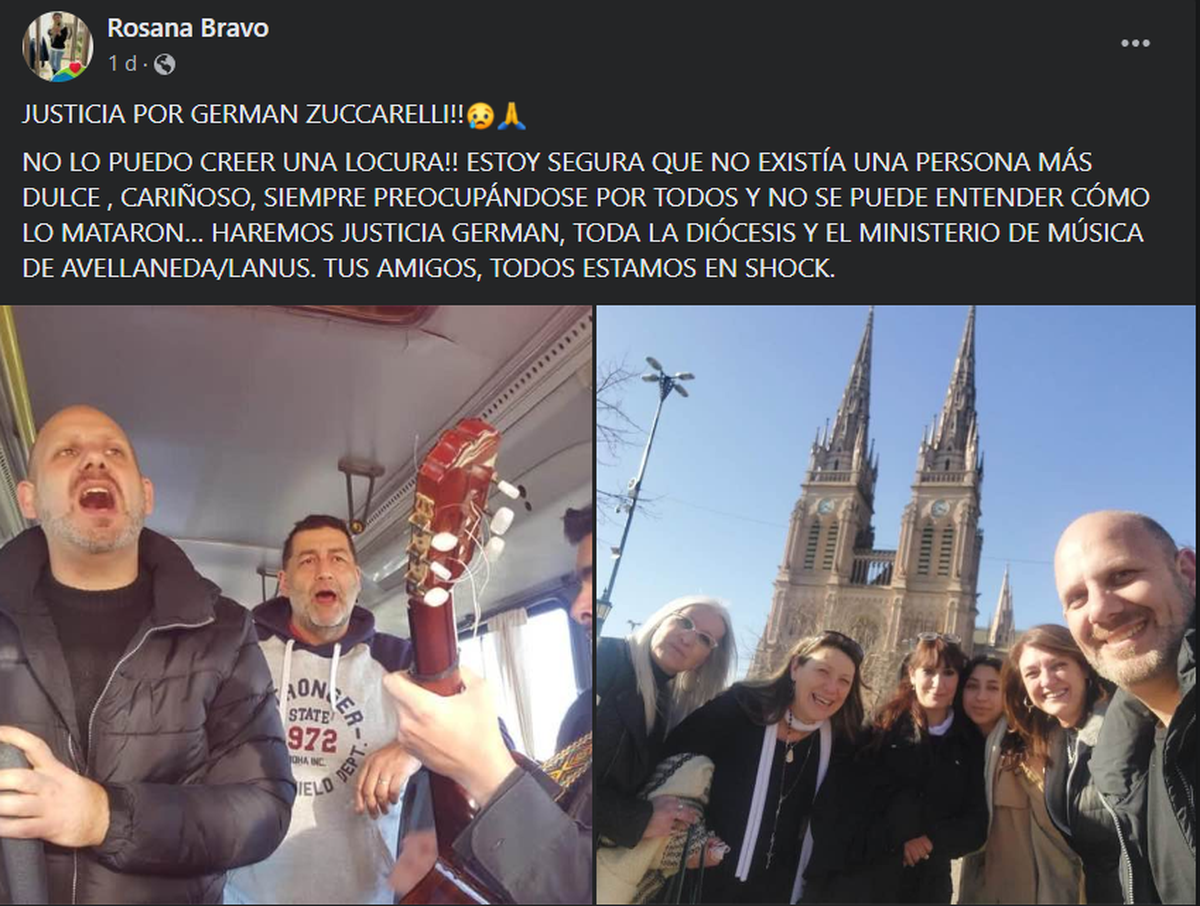Image resolution: width=1200 pixels, height=906 pixels.
Task: Open the right photo with the cathedral
Action: pos(896,605)
